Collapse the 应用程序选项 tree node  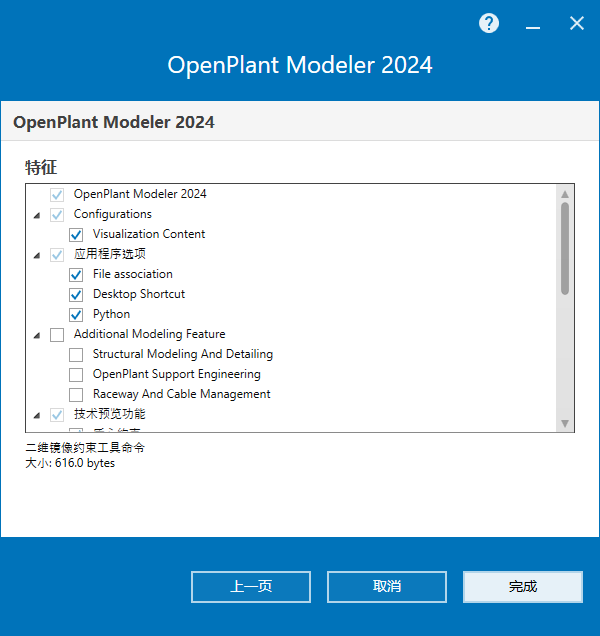pos(37,256)
